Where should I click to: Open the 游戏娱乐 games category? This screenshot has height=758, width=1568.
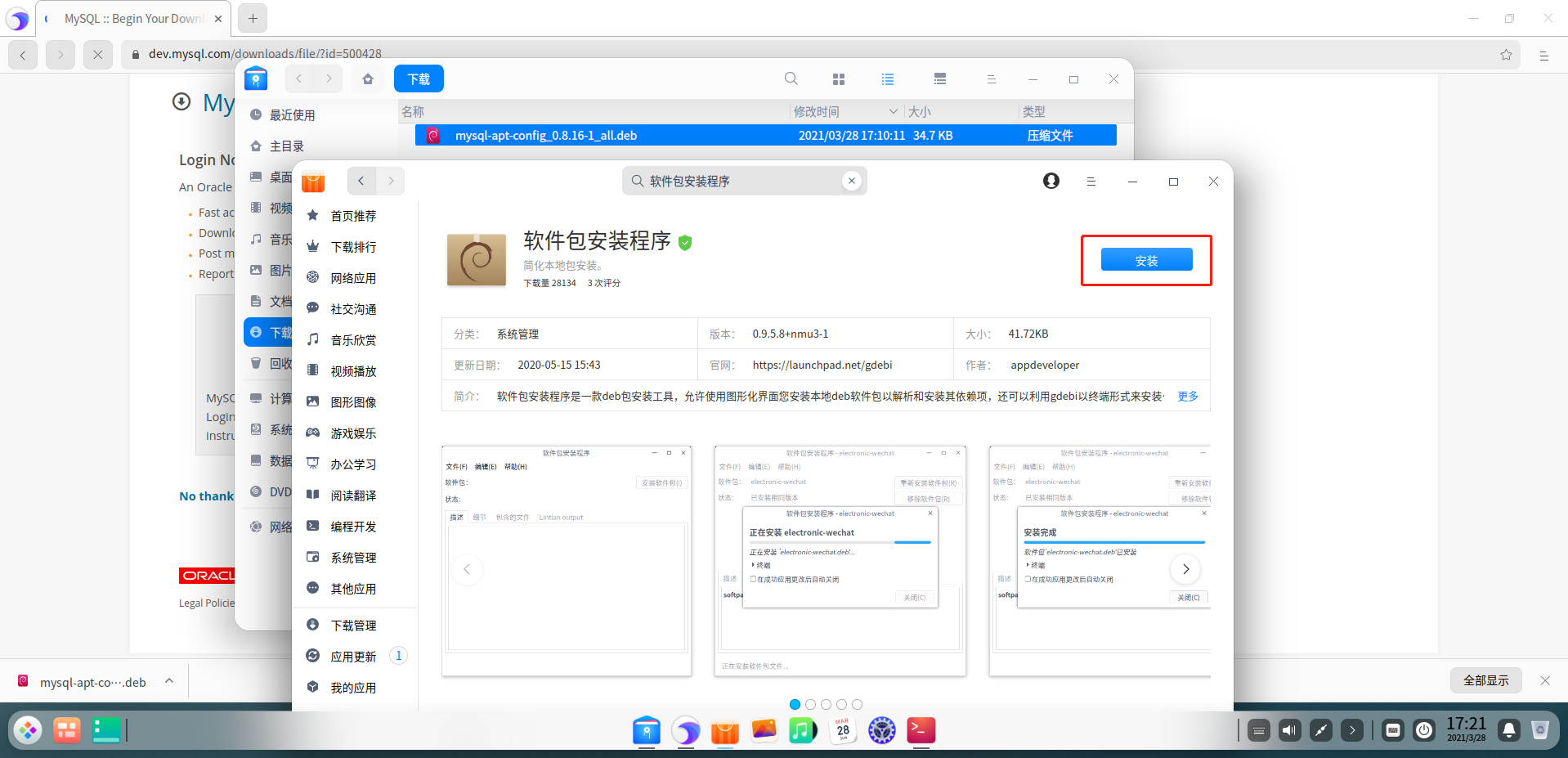click(353, 433)
